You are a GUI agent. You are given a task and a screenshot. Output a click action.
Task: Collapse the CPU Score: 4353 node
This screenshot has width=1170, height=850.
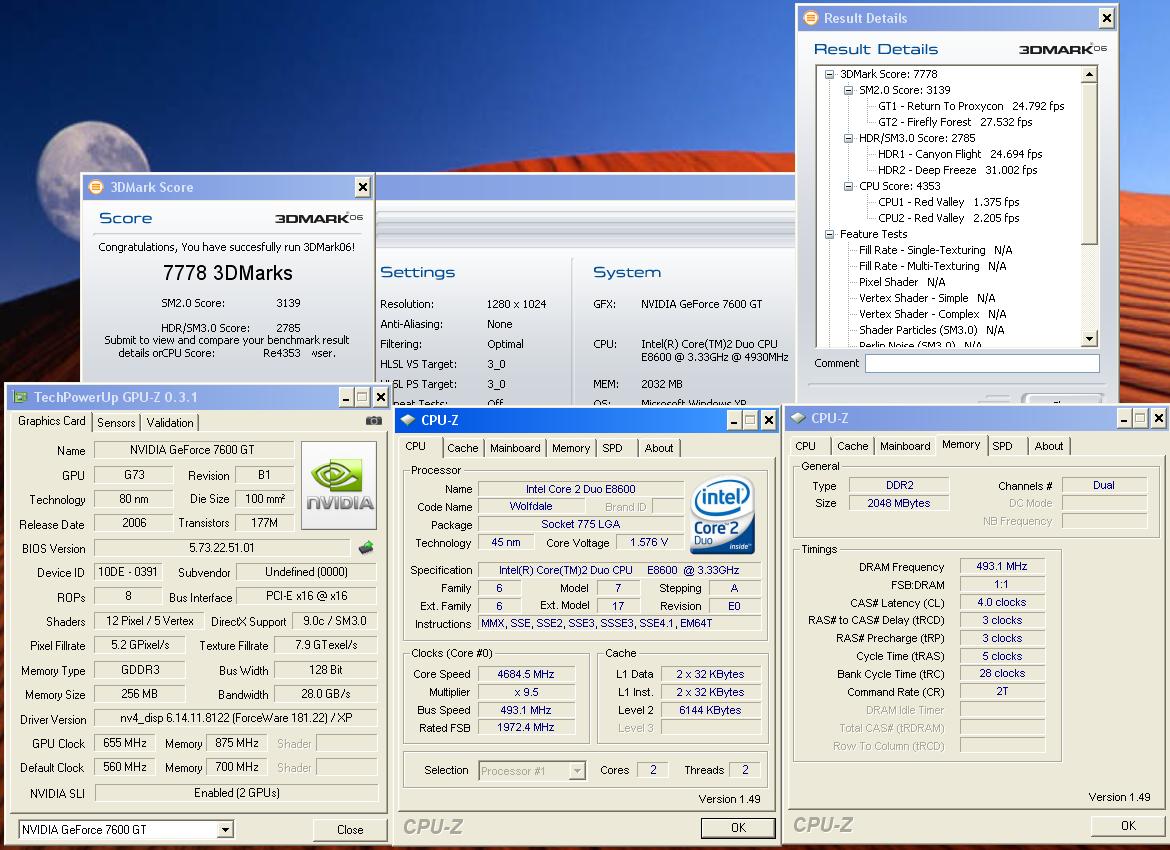point(848,186)
